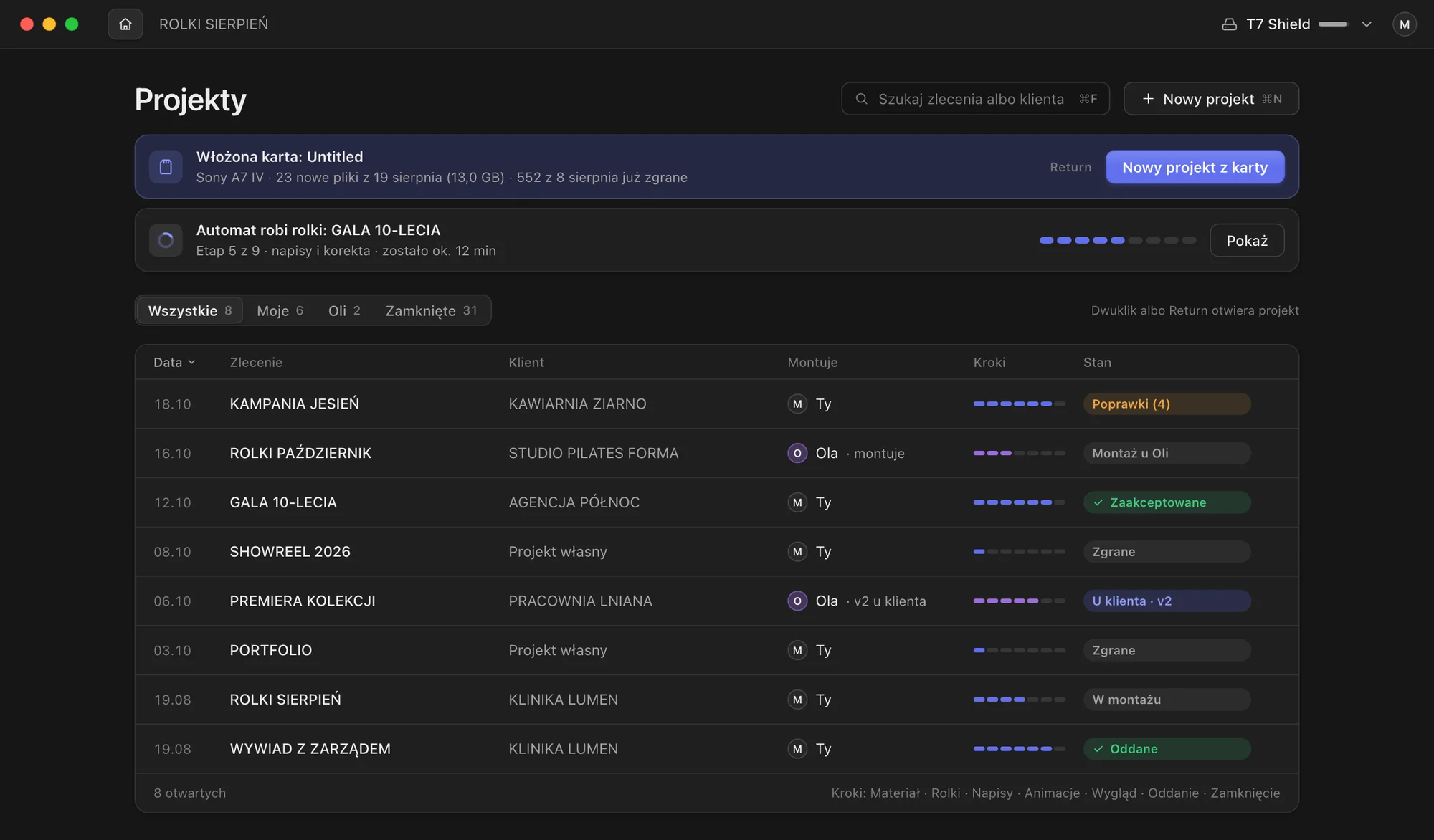Click the M avatar in KAMPANIA JESIEŃ row
The image size is (1434, 840).
797,404
